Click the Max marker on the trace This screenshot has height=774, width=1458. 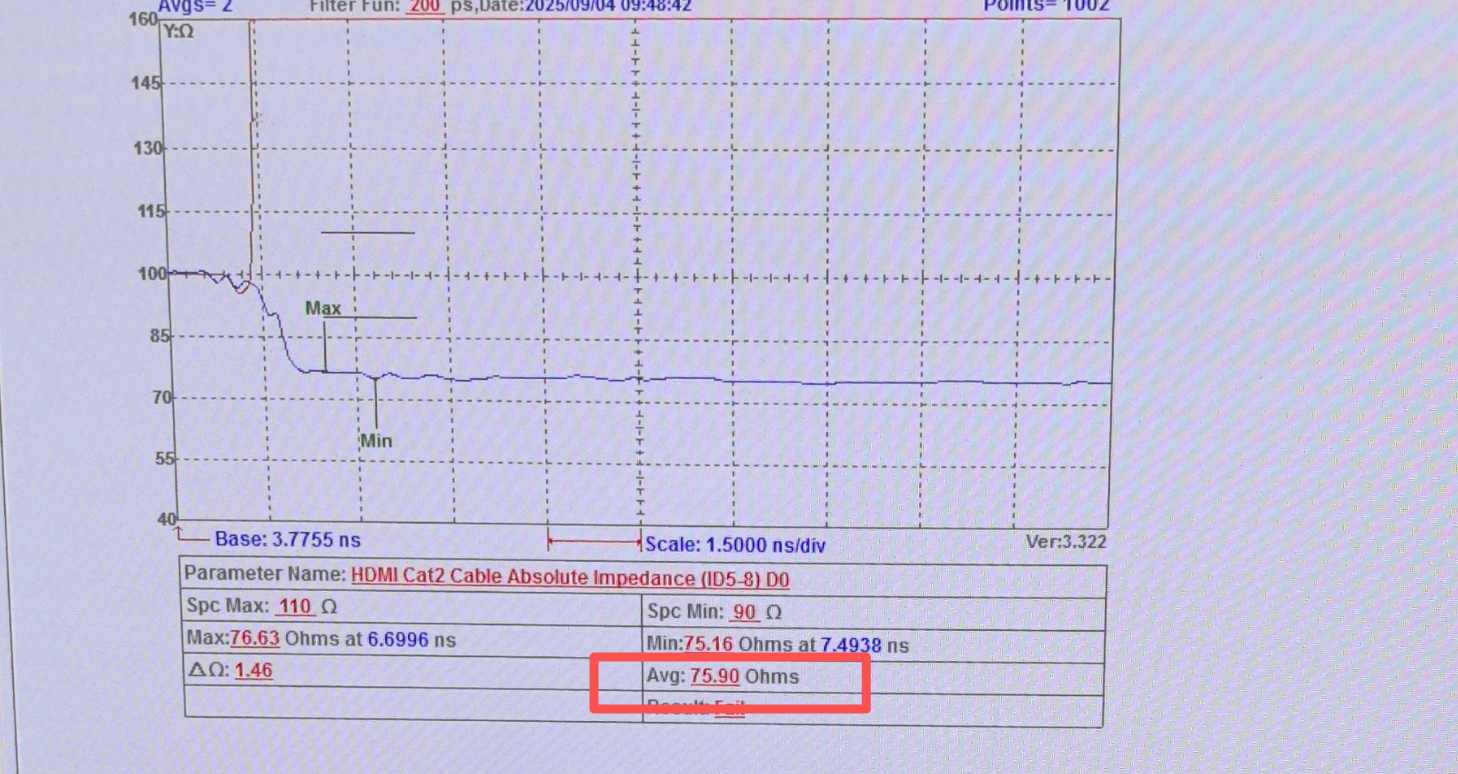[x=323, y=309]
